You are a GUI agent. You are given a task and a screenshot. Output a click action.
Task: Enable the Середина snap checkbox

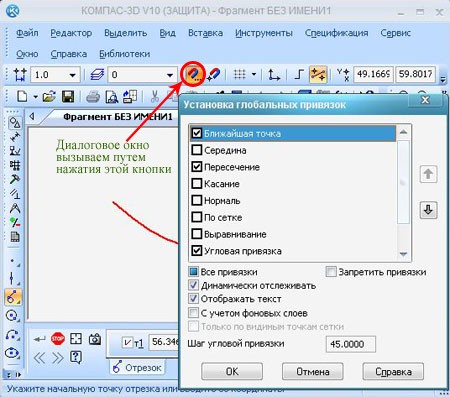point(197,150)
